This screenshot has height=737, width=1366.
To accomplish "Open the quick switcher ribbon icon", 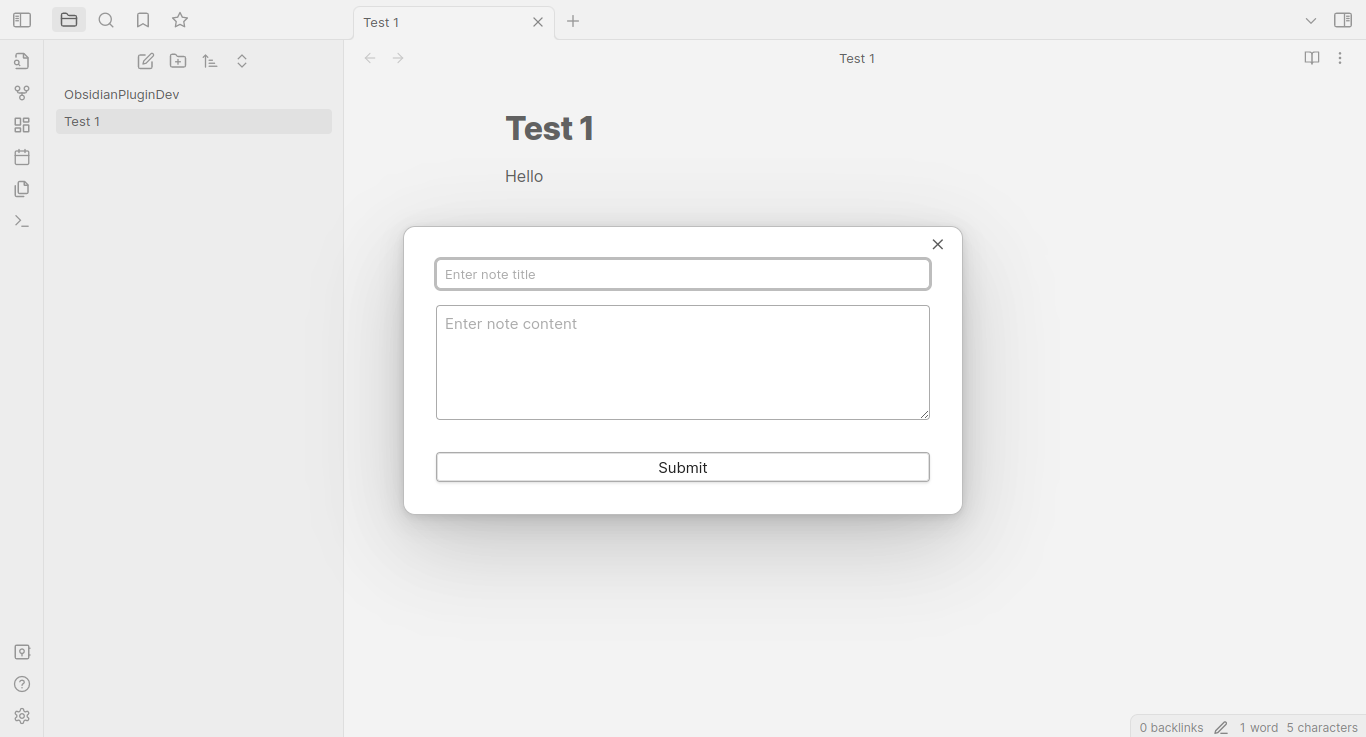I will click(x=22, y=61).
